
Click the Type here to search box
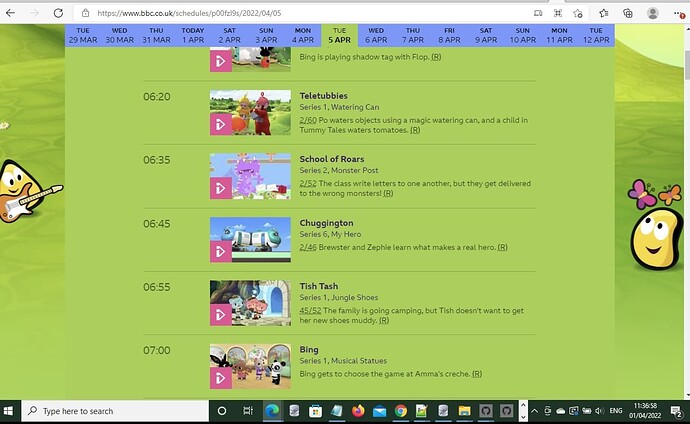coord(115,411)
